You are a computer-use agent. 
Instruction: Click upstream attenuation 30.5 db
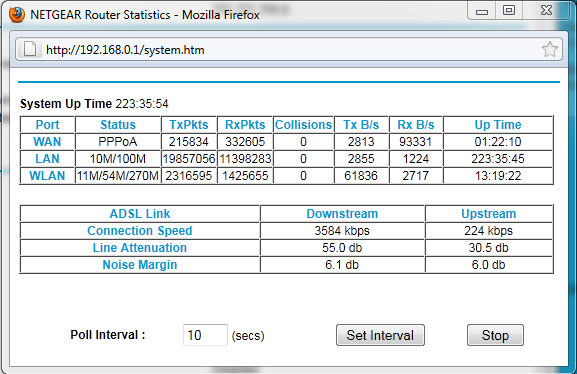coord(488,248)
